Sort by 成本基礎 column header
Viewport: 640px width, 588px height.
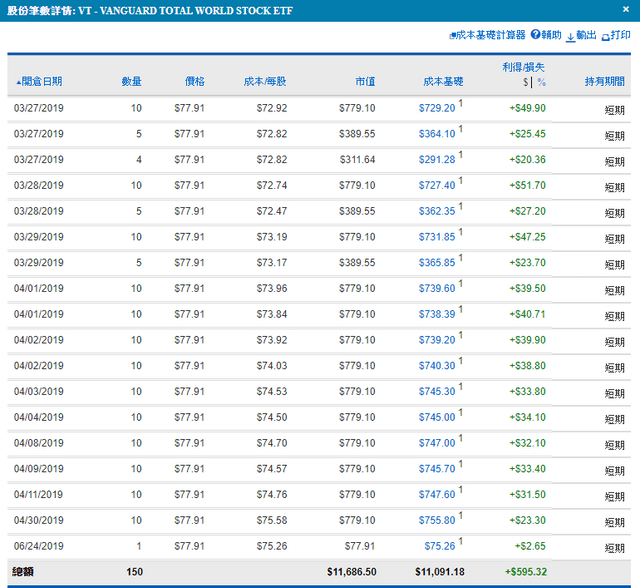click(x=443, y=81)
